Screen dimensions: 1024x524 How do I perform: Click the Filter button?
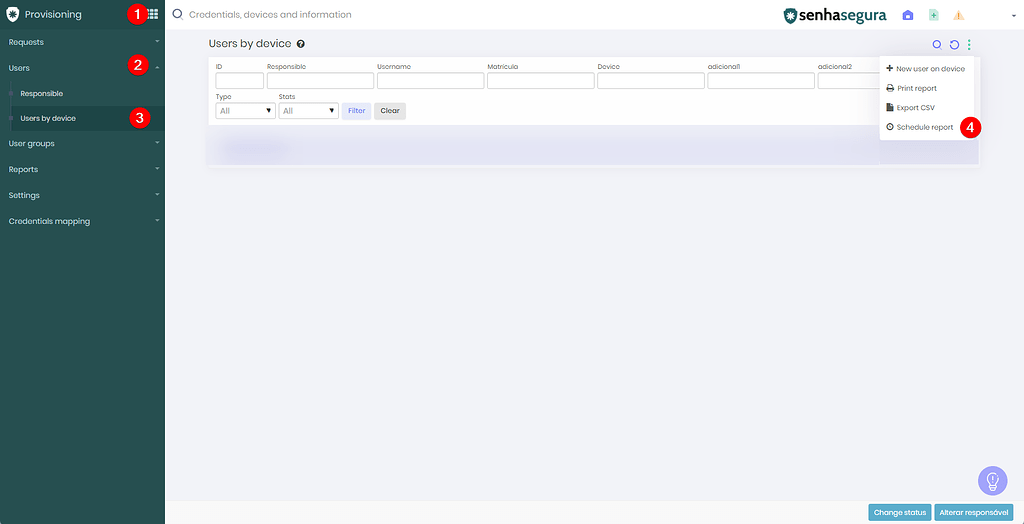click(357, 111)
